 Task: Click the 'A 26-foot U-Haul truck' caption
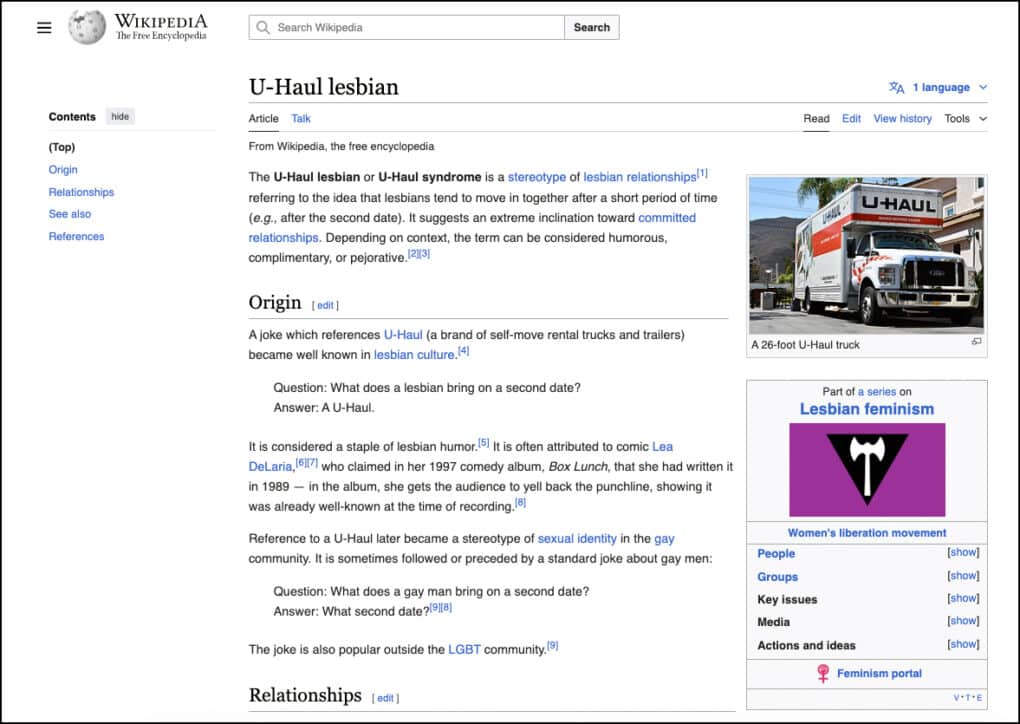tap(805, 345)
